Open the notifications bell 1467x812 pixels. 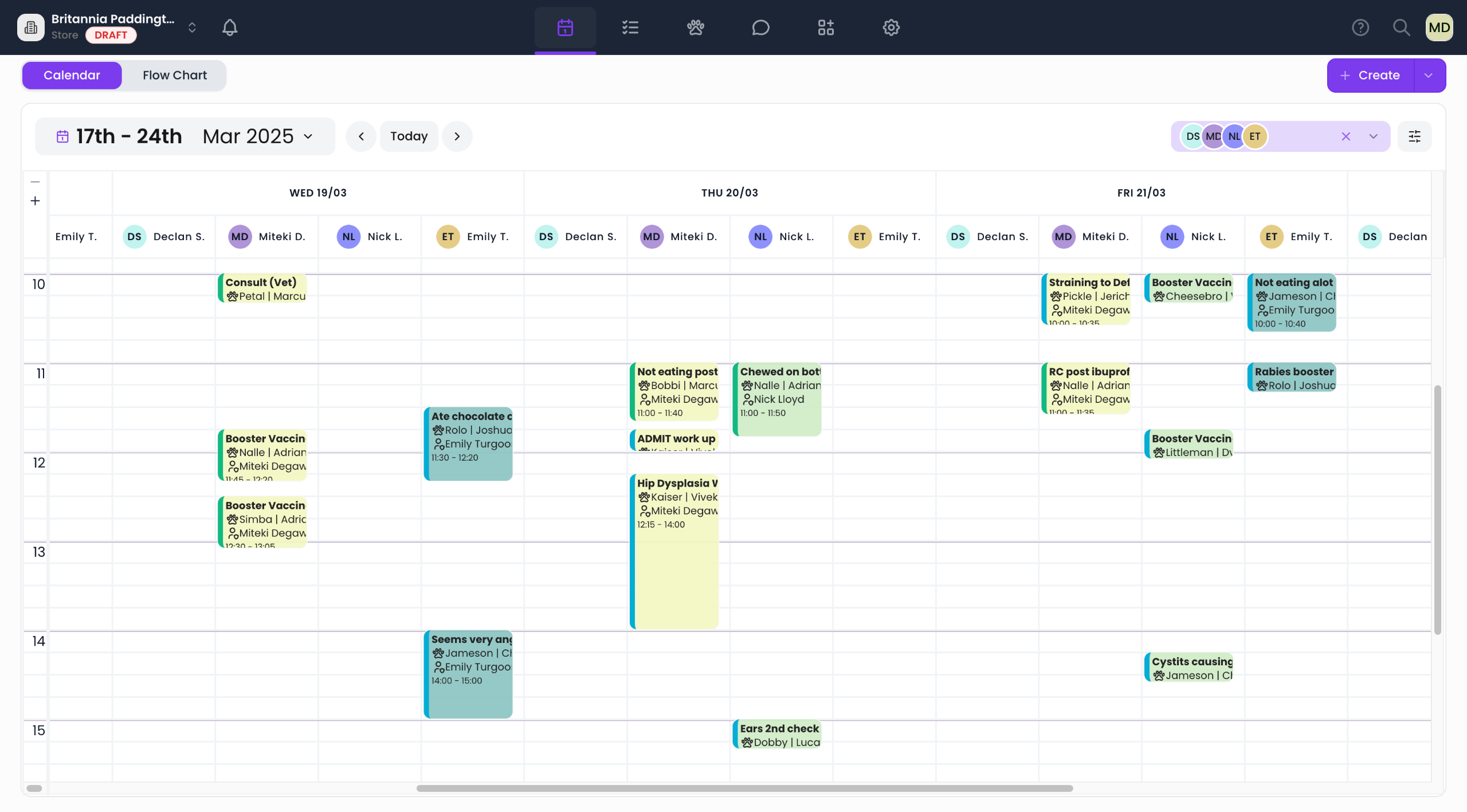click(230, 28)
